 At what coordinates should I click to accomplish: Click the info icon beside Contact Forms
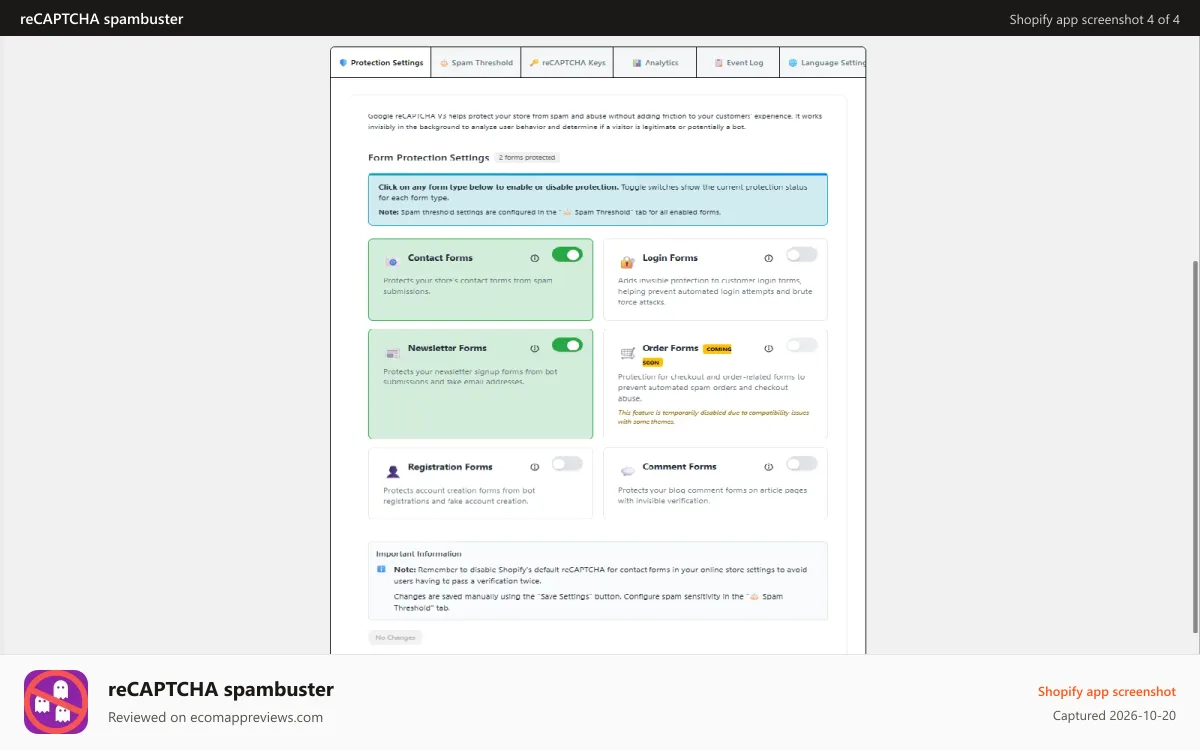[535, 258]
